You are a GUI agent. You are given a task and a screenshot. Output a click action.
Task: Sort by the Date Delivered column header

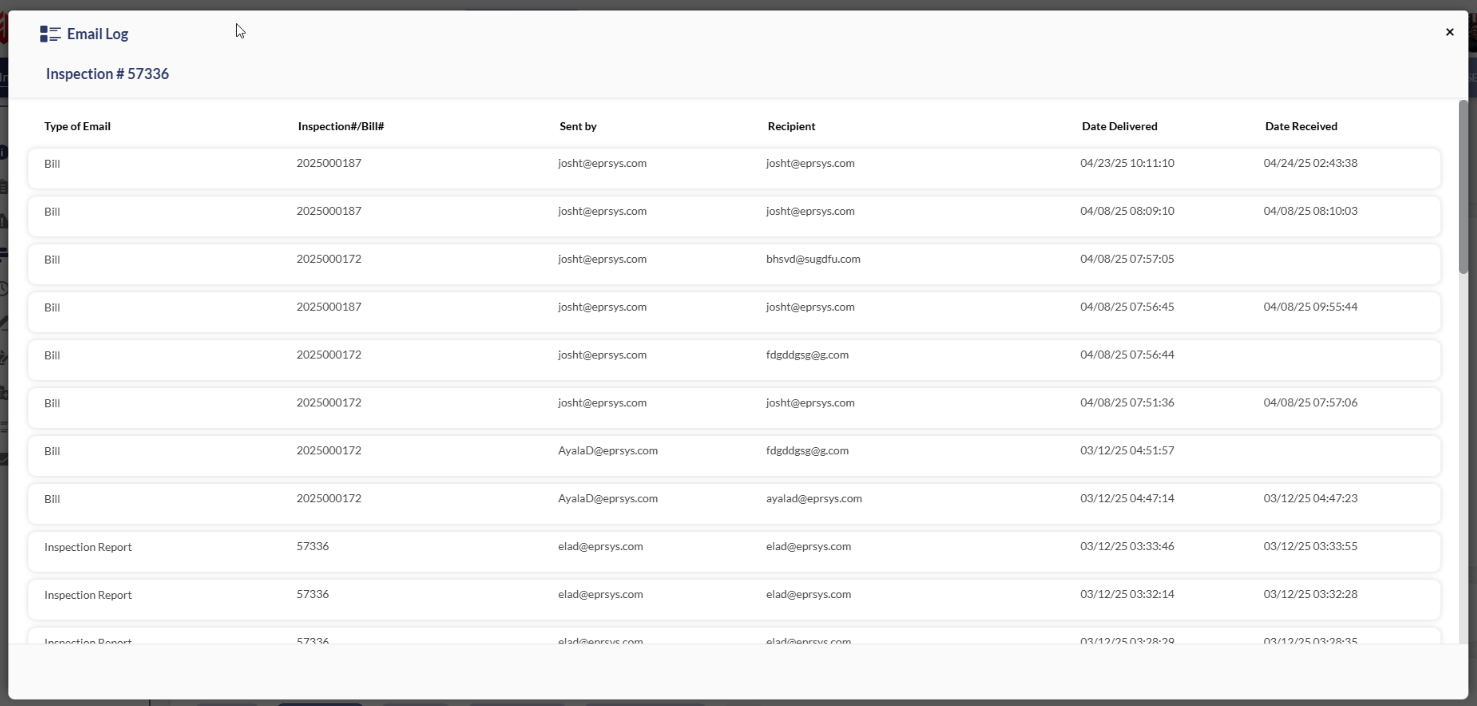tap(1119, 127)
